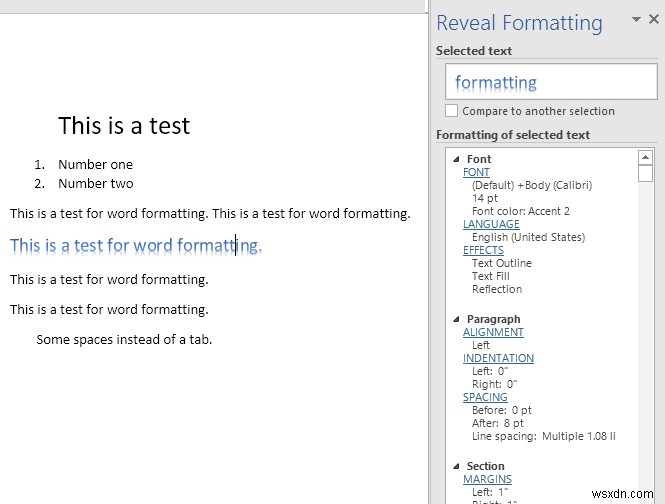The height and width of the screenshot is (504, 665).
Task: Click the Selected text preview box
Action: [x=551, y=82]
